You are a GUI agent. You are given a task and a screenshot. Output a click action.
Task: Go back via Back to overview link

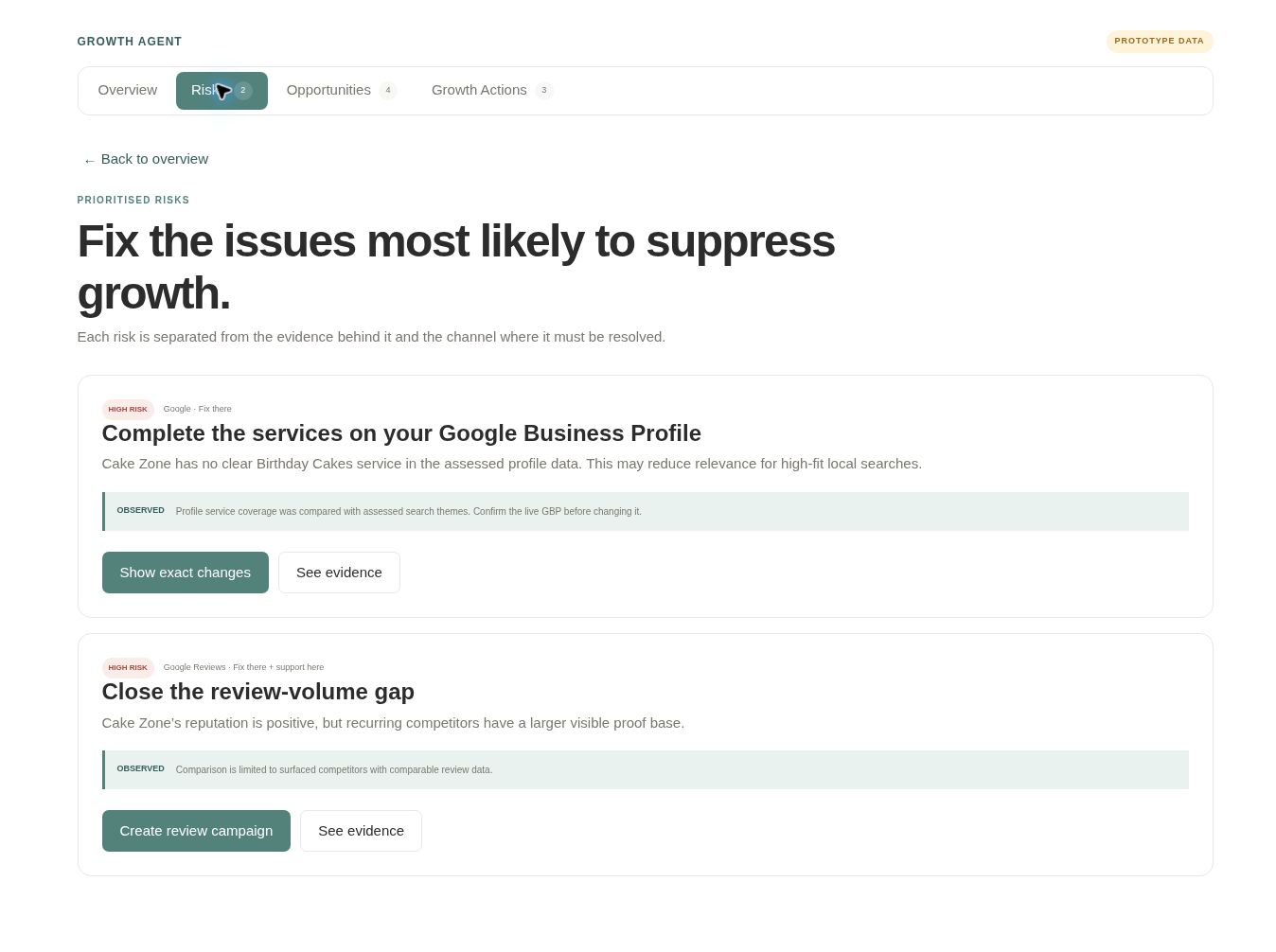click(146, 159)
